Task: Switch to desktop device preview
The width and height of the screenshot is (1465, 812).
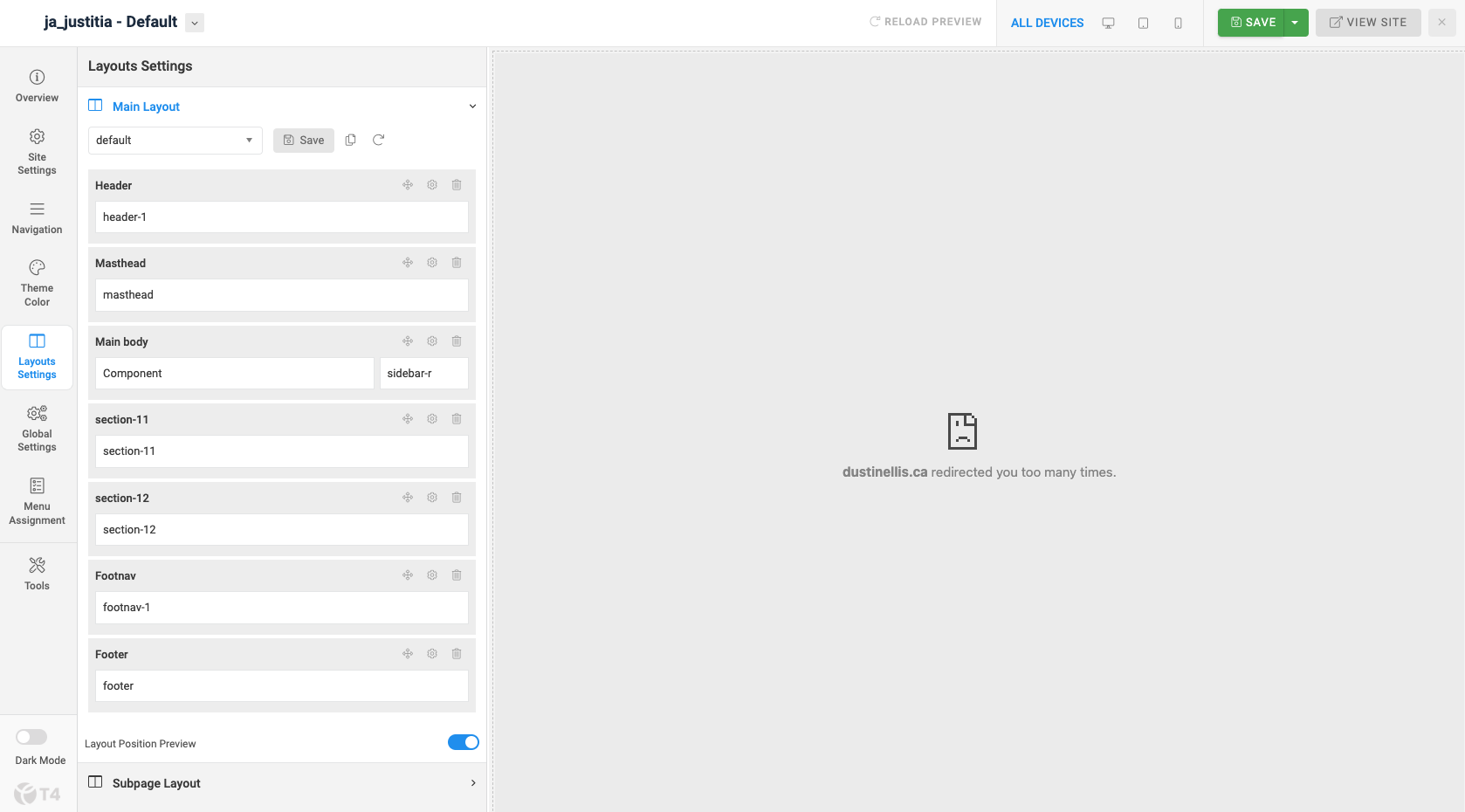Action: point(1108,23)
